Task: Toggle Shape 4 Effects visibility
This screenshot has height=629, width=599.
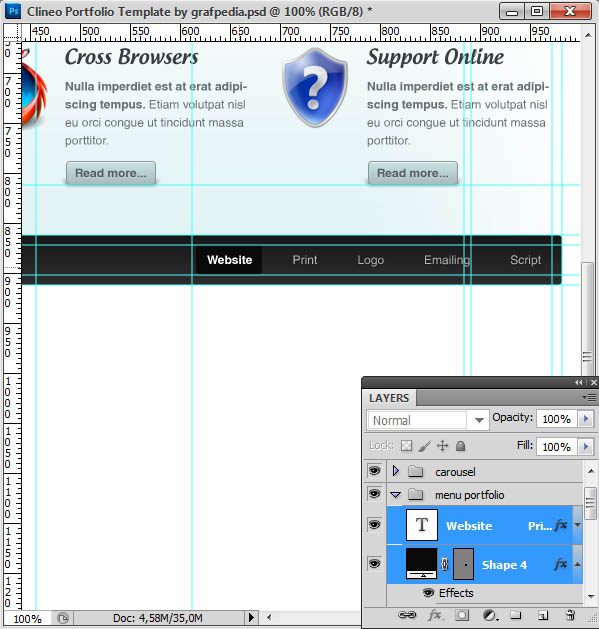Action: 428,592
